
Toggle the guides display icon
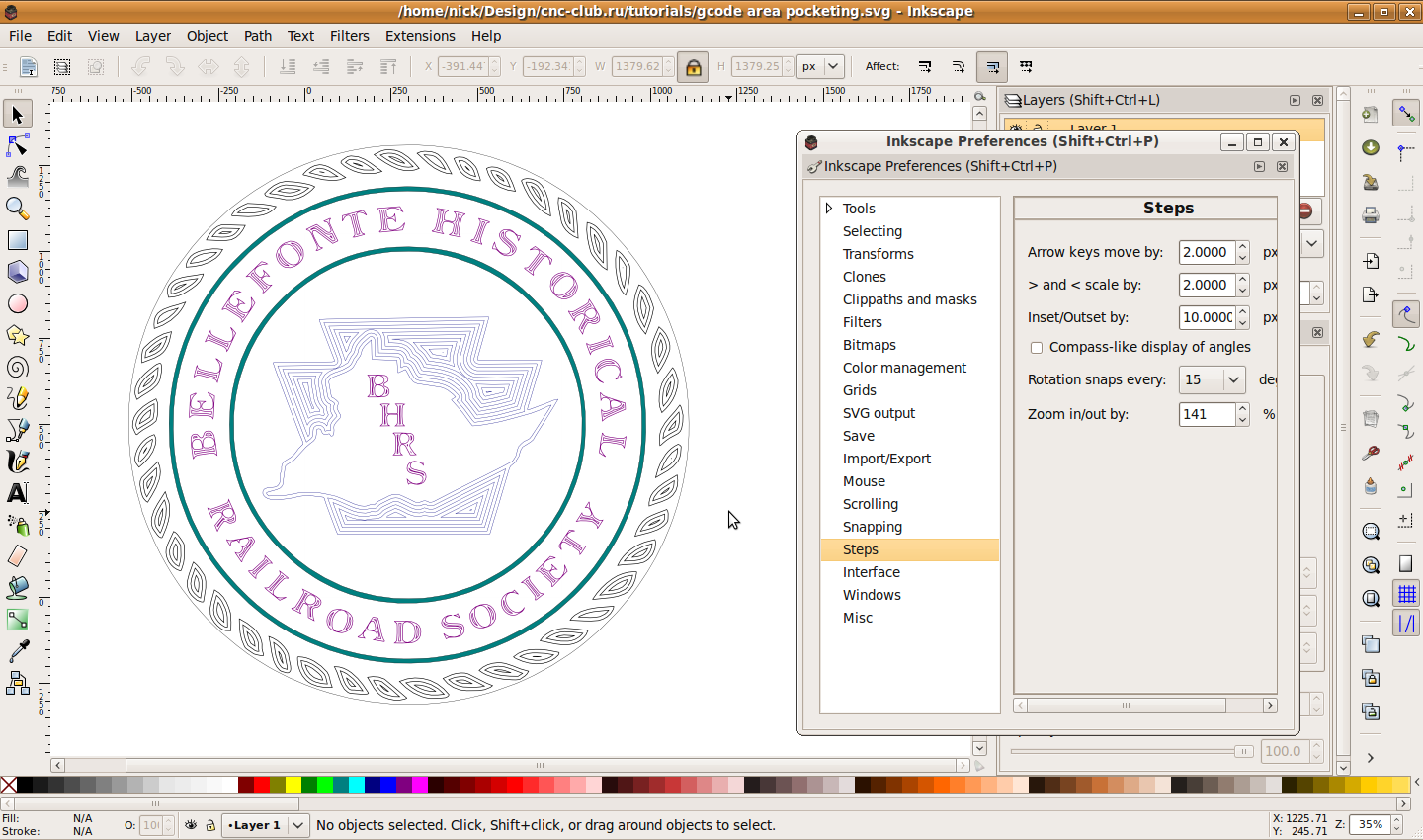(x=1406, y=624)
